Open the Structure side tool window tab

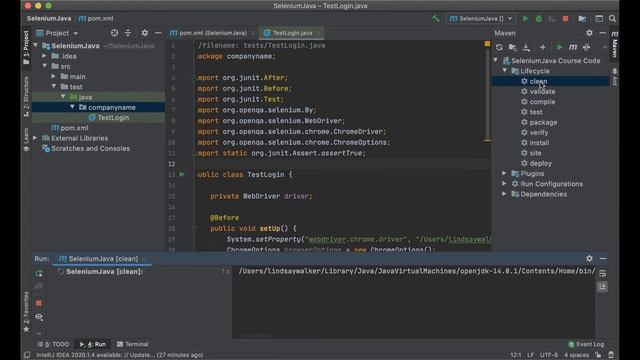tap(27, 97)
